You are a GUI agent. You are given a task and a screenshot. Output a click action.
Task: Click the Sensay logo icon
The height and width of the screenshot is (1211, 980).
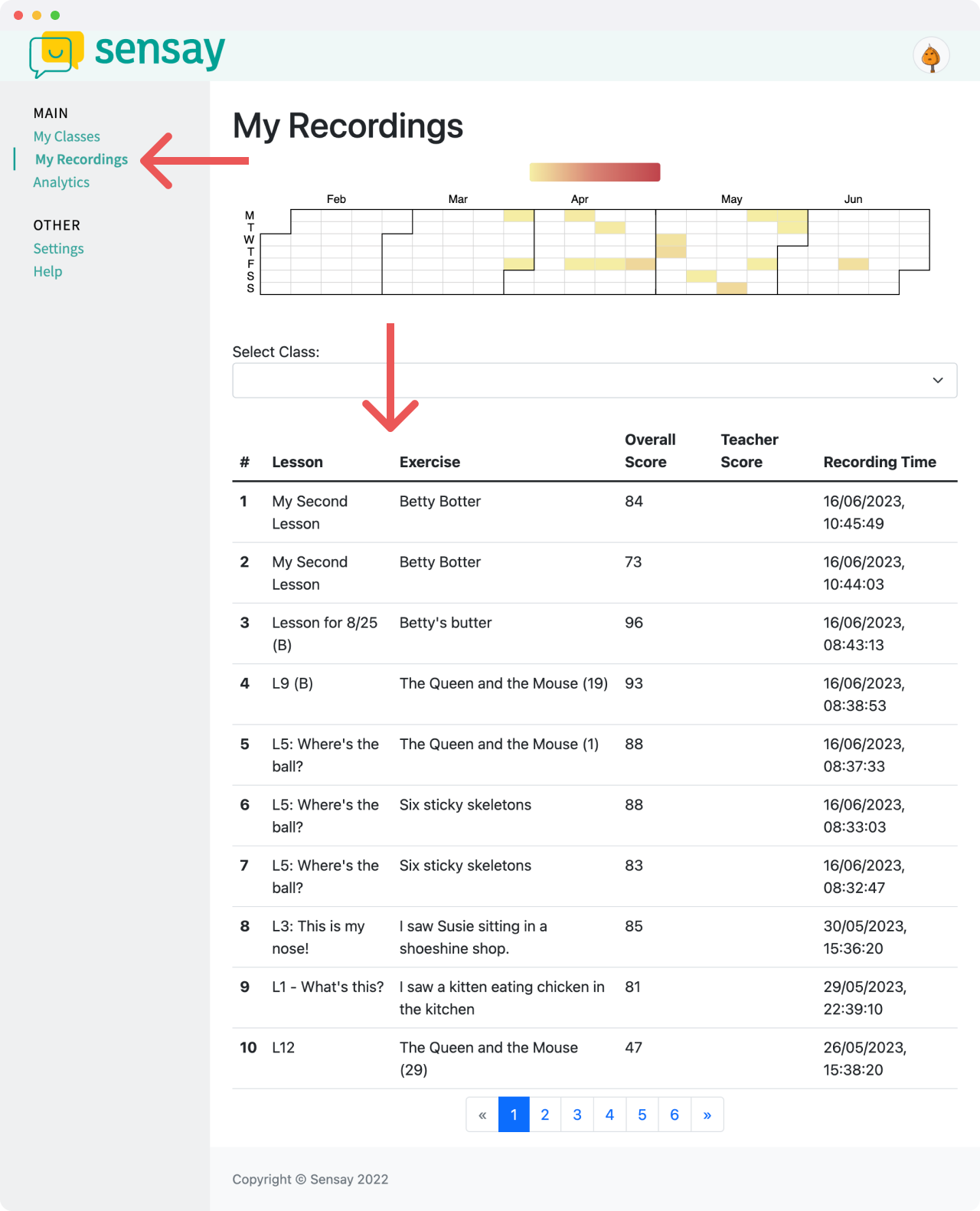click(x=56, y=54)
